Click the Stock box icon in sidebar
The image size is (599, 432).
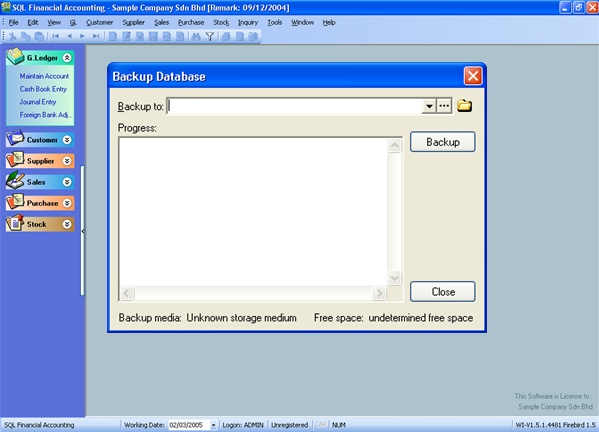[x=15, y=222]
